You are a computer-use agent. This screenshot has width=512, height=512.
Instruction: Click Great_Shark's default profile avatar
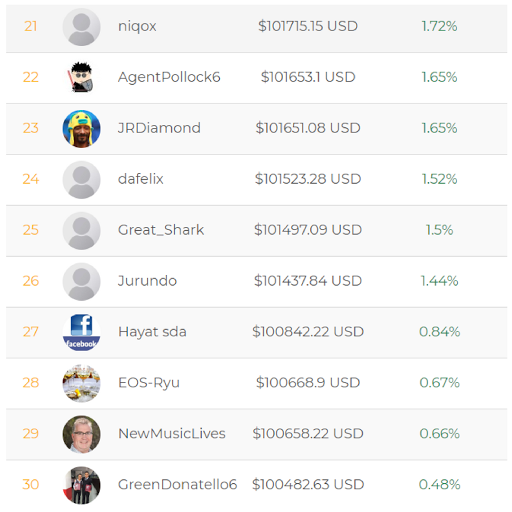(x=81, y=231)
